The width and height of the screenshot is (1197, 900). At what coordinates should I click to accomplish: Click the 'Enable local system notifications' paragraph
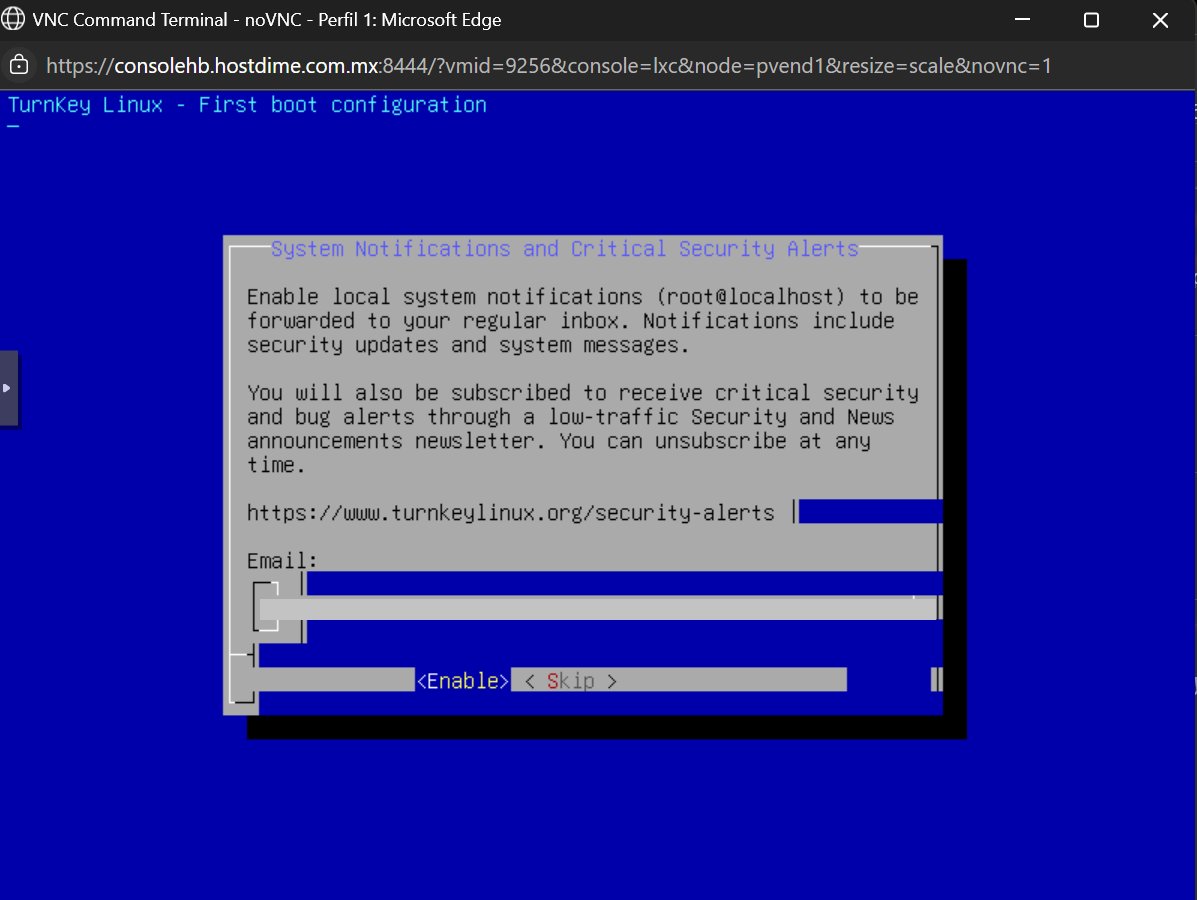(582, 321)
